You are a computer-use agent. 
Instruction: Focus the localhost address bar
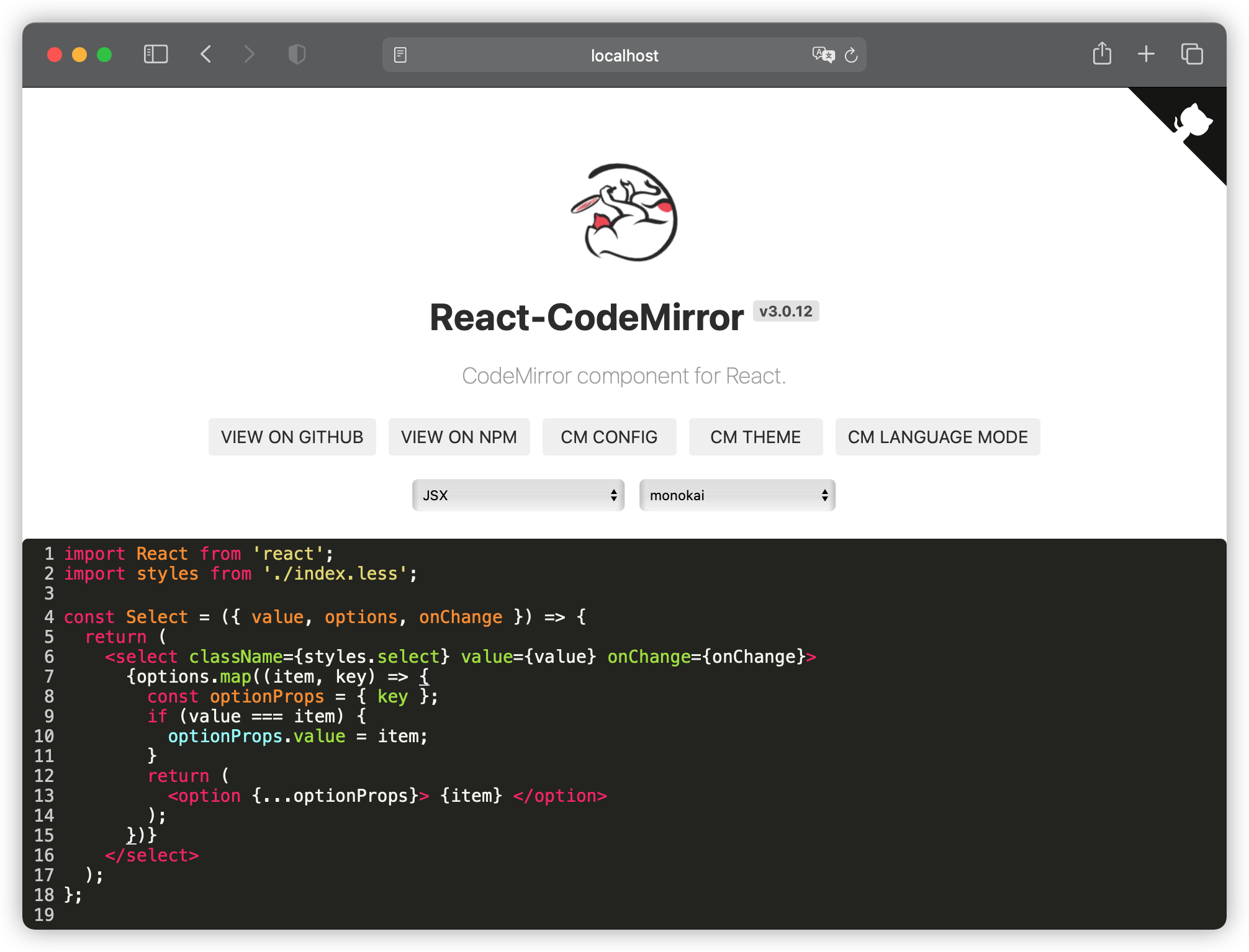click(x=624, y=55)
